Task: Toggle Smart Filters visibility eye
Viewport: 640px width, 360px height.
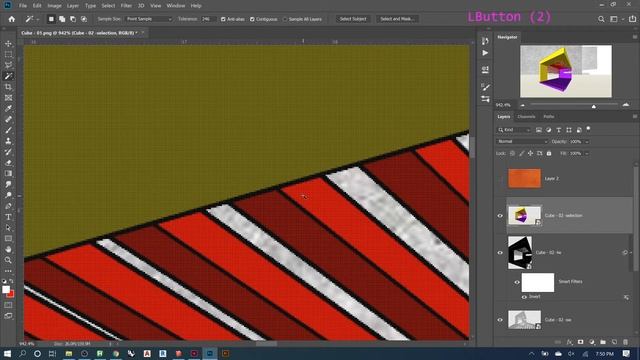Action: [x=517, y=282]
